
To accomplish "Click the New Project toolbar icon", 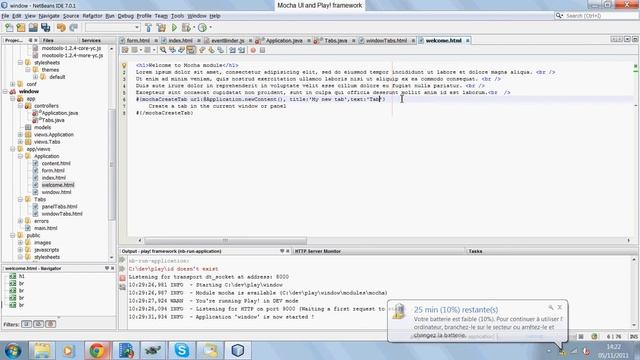I will (21, 28).
